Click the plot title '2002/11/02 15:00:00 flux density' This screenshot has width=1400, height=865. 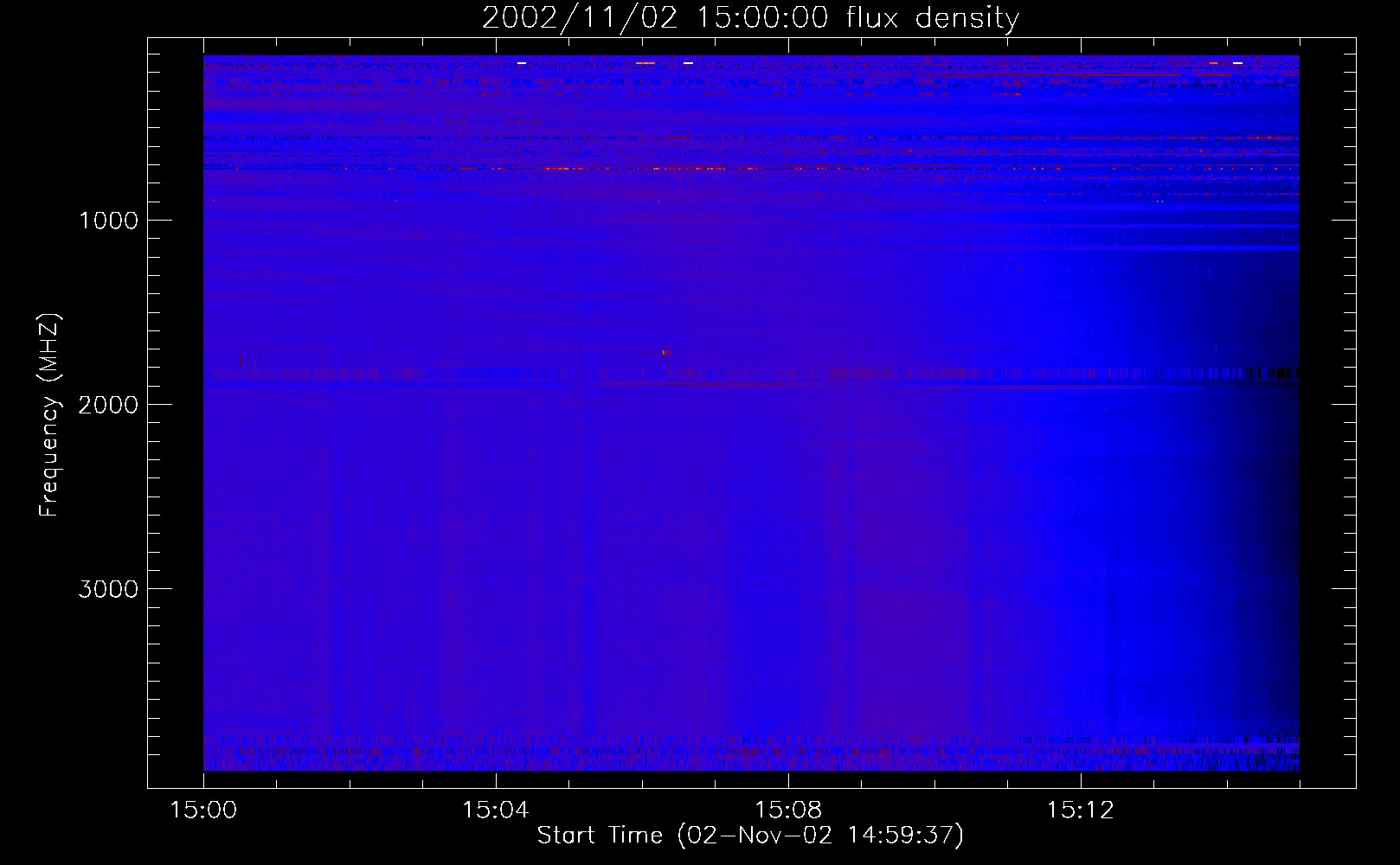[x=750, y=17]
